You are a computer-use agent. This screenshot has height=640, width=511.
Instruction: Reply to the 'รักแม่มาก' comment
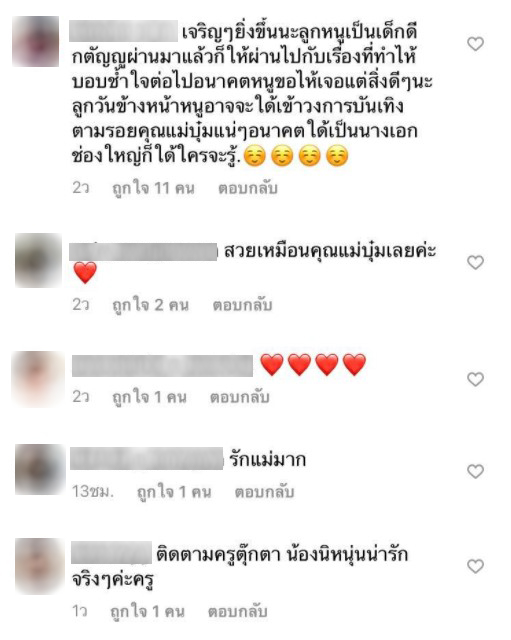(264, 492)
